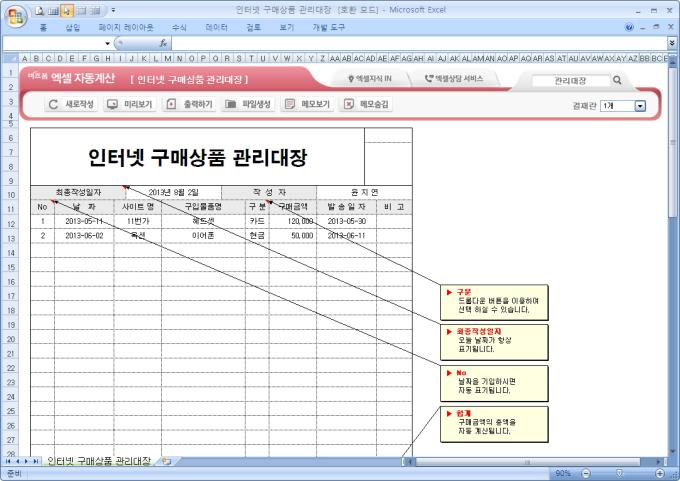This screenshot has width=680, height=481.
Task: Open the Quick Access Toolbar customize arrow
Action: pos(113,10)
